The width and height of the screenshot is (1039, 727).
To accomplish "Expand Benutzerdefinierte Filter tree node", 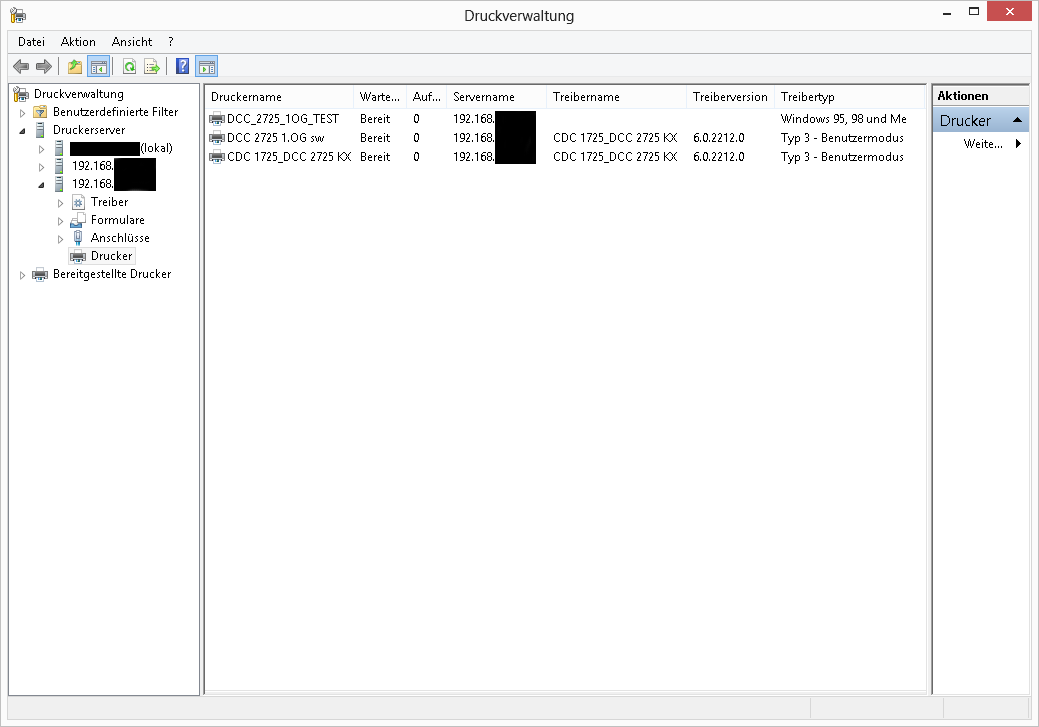I will click(x=22, y=113).
